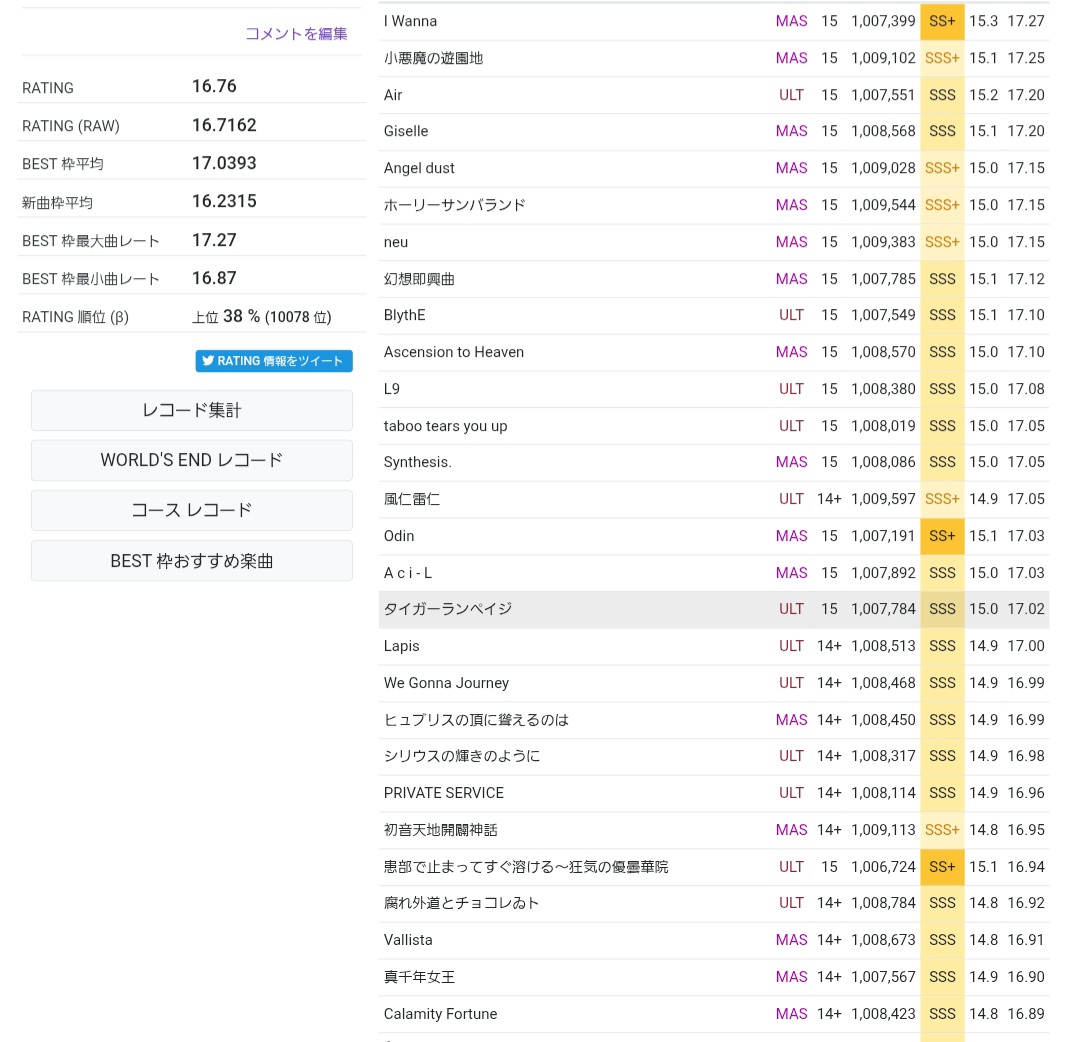Click taboo tears you up entry
1080x1042 pixels.
point(445,426)
